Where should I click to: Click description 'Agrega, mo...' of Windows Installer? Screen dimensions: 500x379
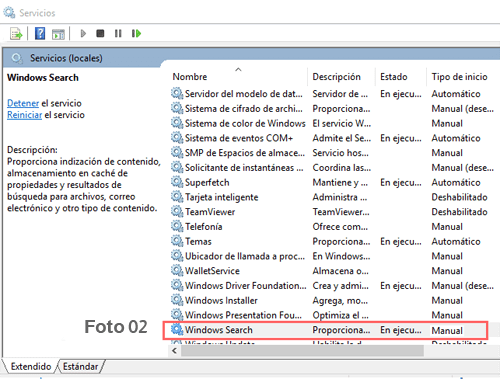point(340,301)
